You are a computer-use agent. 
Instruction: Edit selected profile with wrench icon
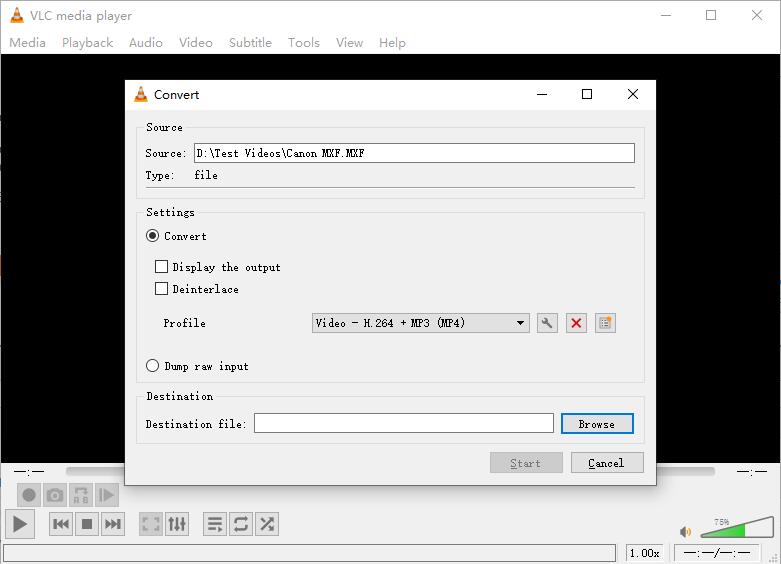pos(547,323)
